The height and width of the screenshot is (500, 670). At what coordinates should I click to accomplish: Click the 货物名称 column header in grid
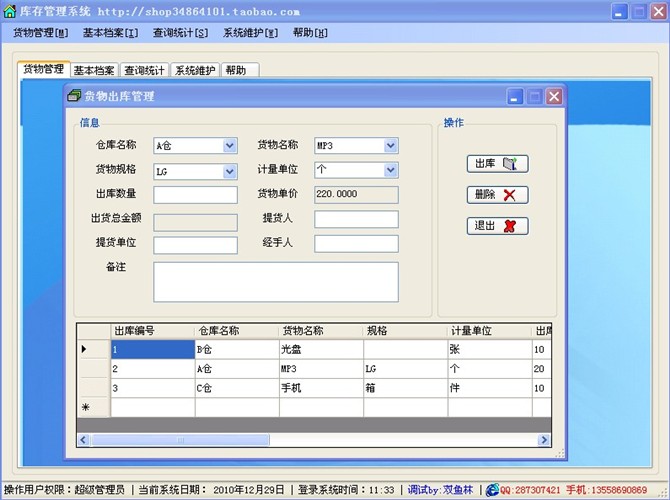pyautogui.click(x=321, y=331)
